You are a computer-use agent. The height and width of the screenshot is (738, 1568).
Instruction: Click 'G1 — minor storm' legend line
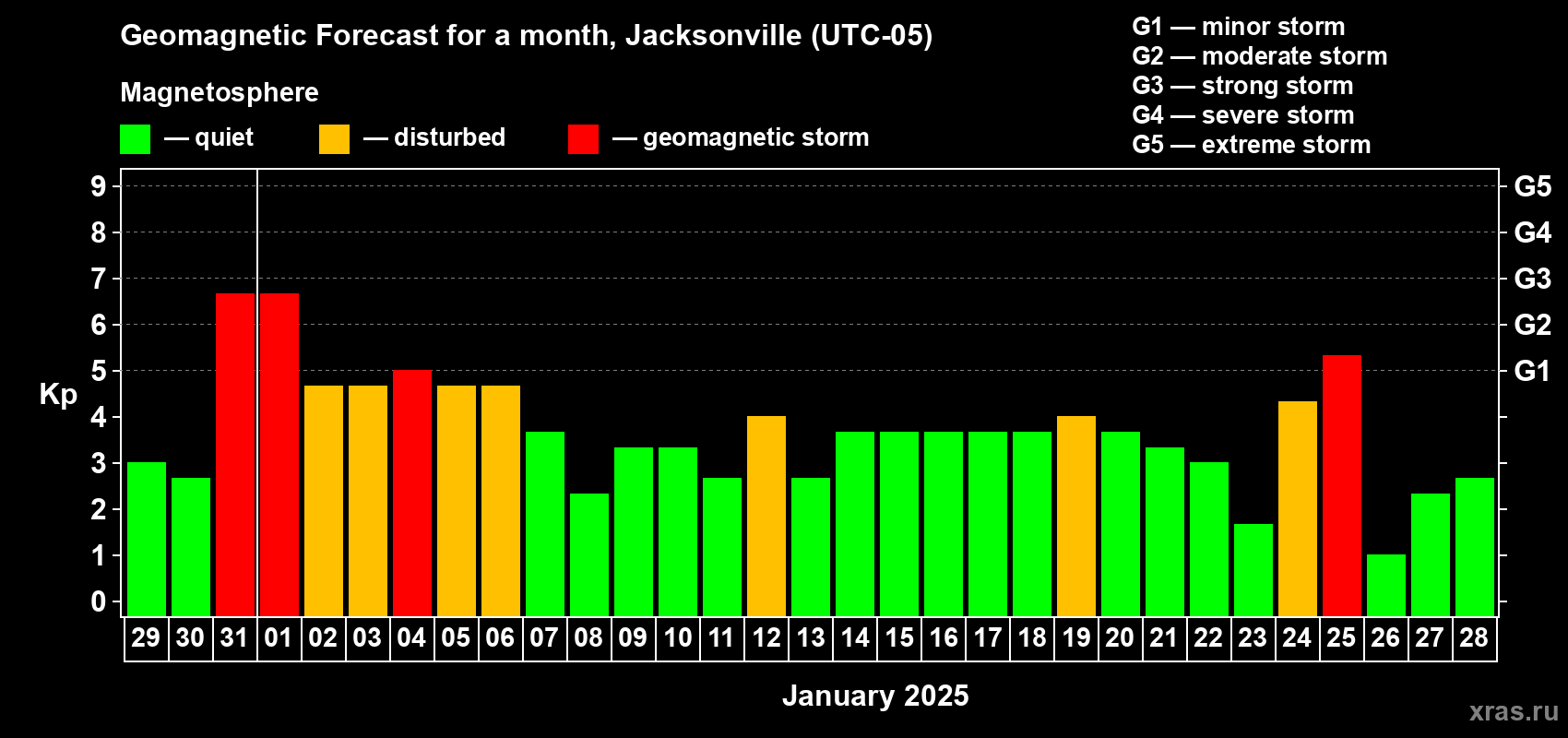(1239, 27)
